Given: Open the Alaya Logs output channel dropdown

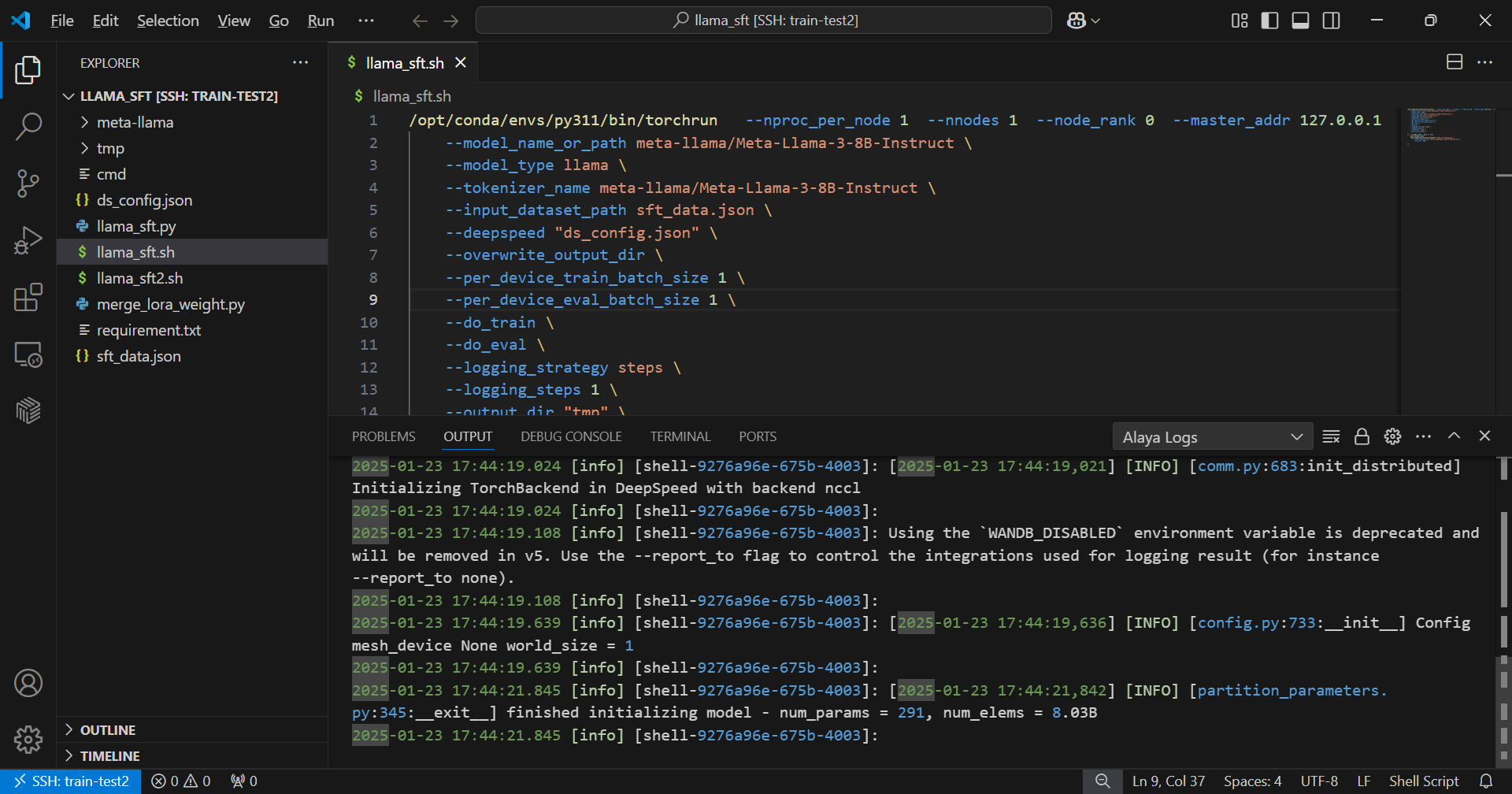Looking at the screenshot, I should pyautogui.click(x=1212, y=436).
